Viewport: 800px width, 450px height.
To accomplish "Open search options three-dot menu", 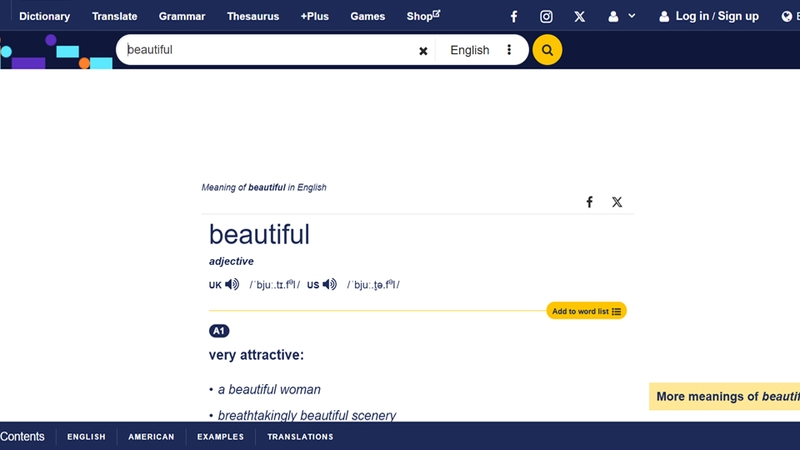I will point(509,49).
